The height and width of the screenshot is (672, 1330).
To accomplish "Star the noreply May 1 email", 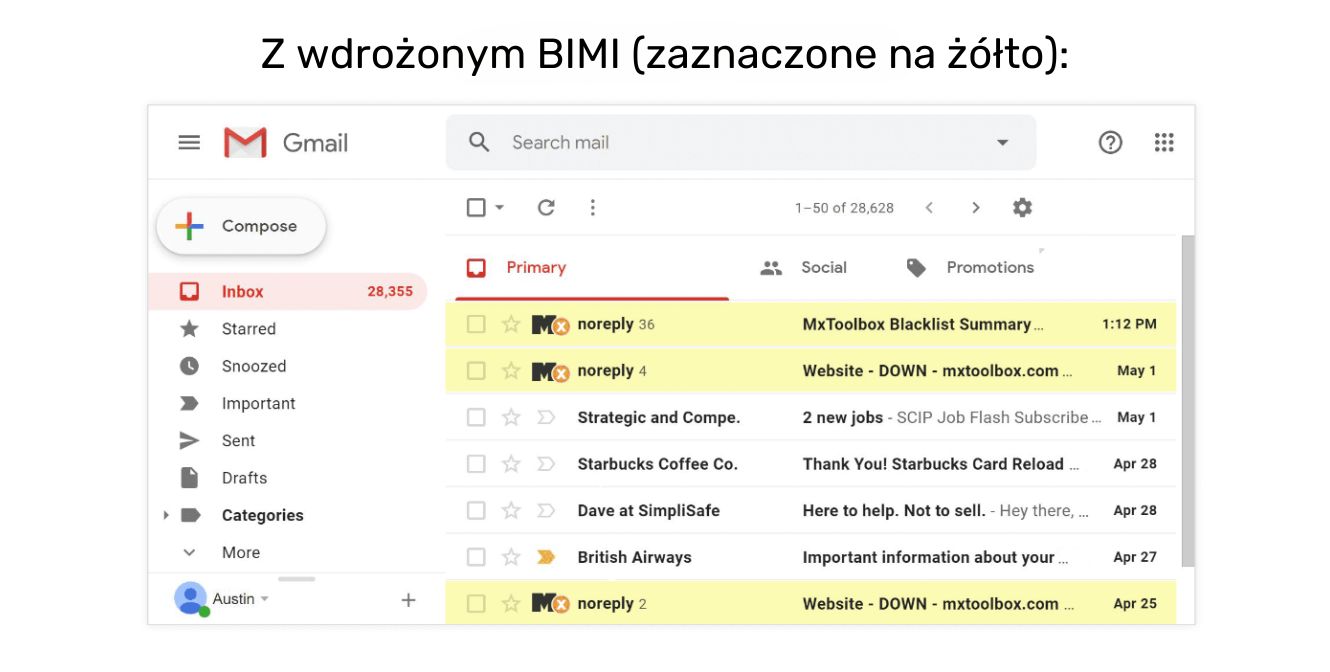I will pyautogui.click(x=511, y=371).
